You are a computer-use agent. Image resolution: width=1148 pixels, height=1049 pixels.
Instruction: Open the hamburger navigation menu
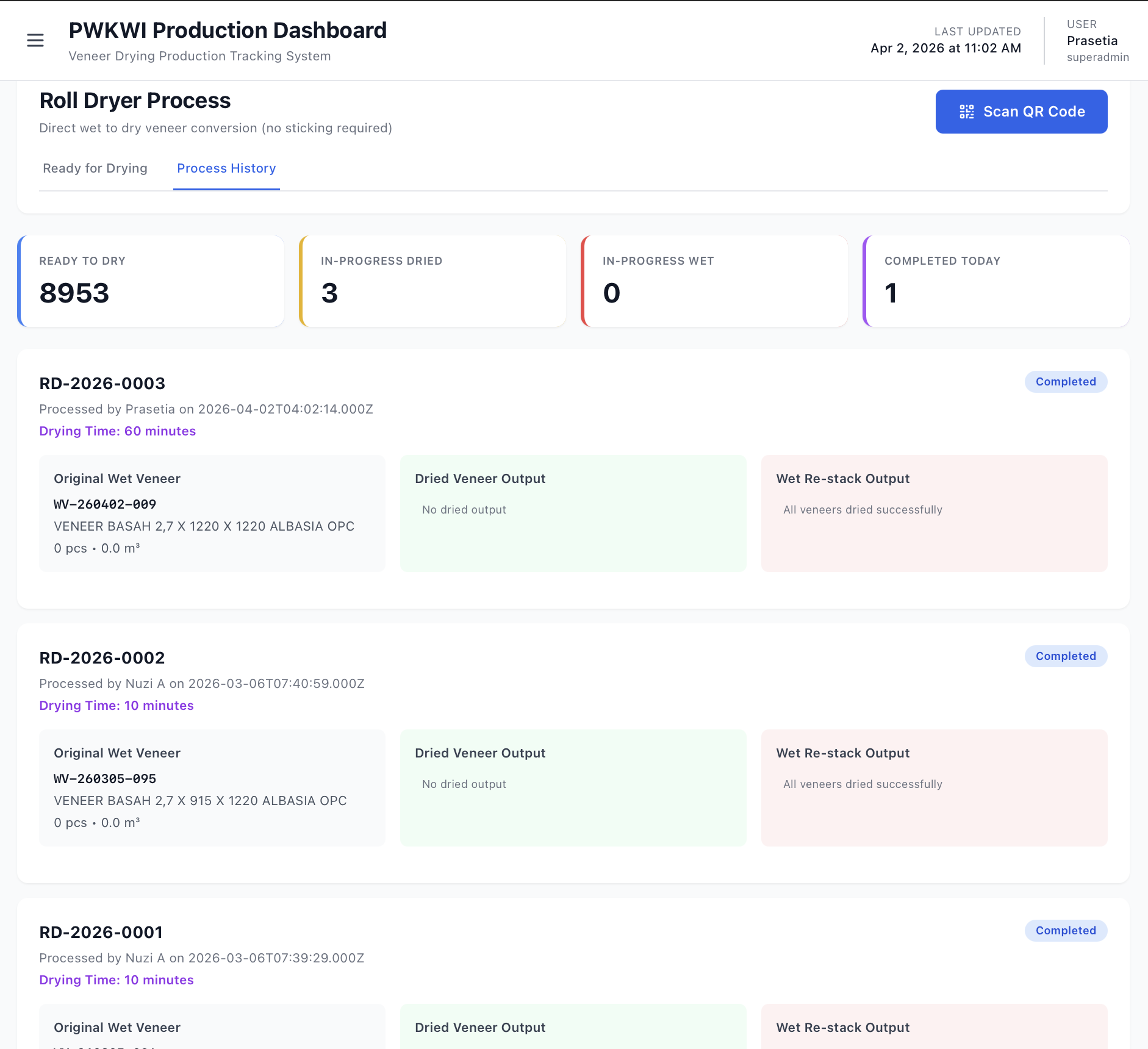[35, 41]
